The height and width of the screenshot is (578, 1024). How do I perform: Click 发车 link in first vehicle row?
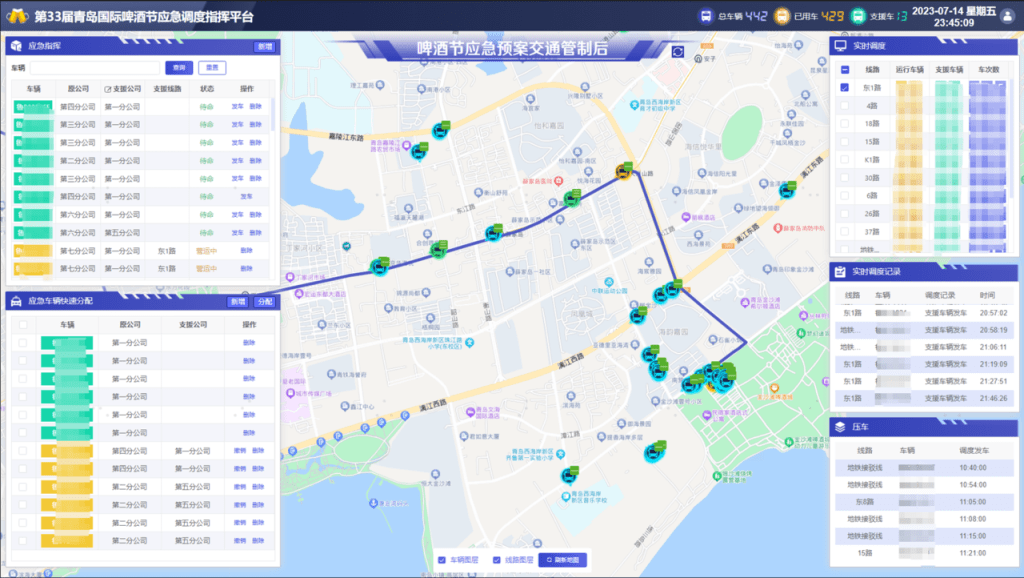click(x=237, y=107)
